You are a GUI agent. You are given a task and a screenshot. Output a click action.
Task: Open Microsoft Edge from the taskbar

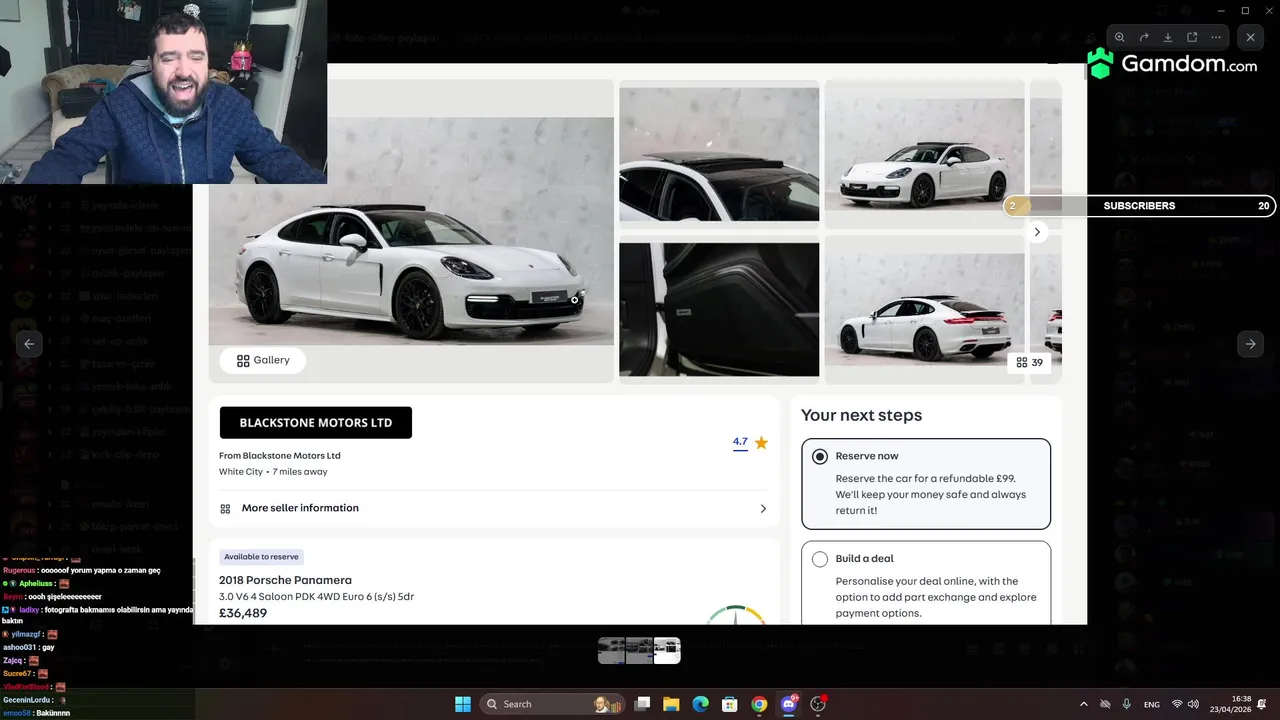pyautogui.click(x=701, y=704)
